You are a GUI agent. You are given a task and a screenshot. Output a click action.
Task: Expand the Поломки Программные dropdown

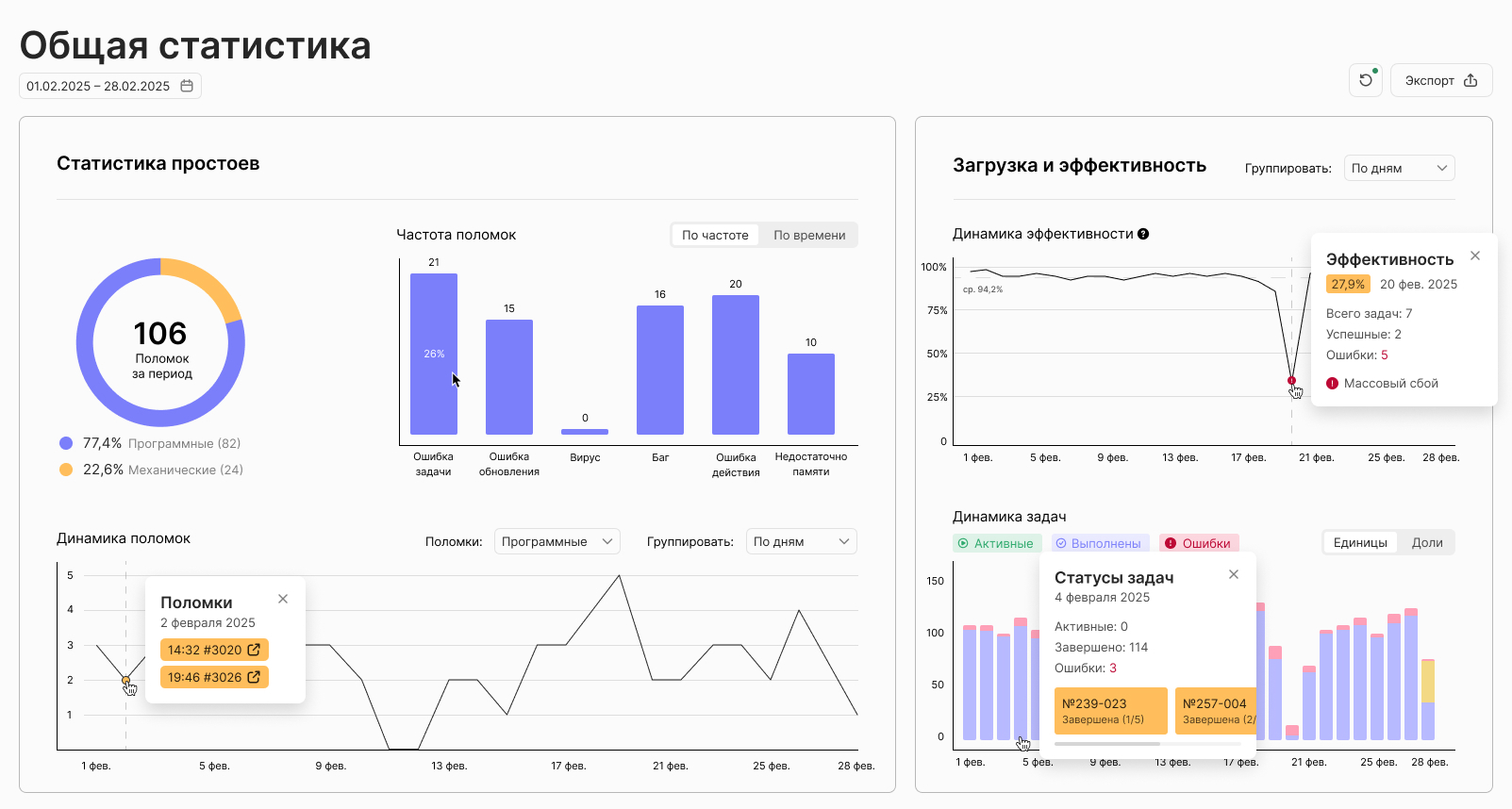tap(557, 541)
